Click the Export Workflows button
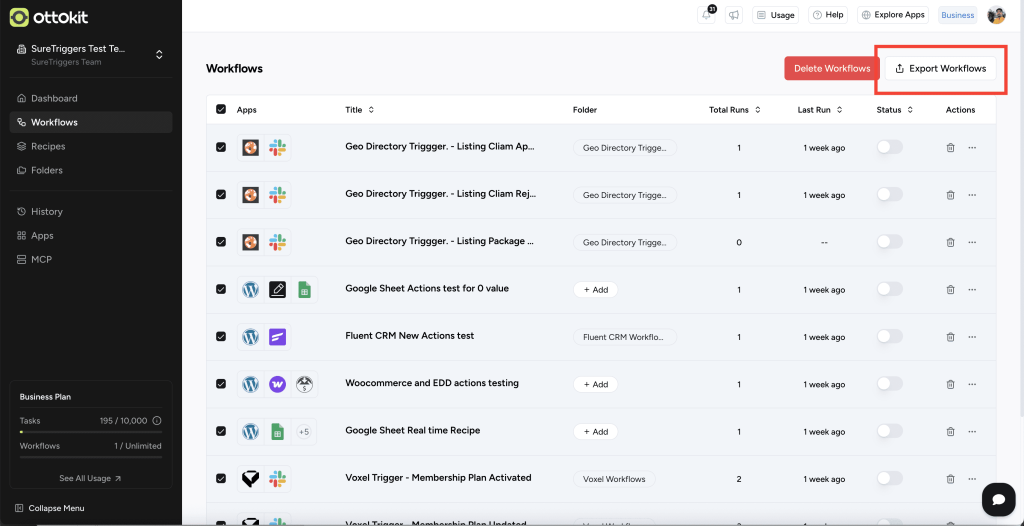The width and height of the screenshot is (1024, 526). coord(940,68)
